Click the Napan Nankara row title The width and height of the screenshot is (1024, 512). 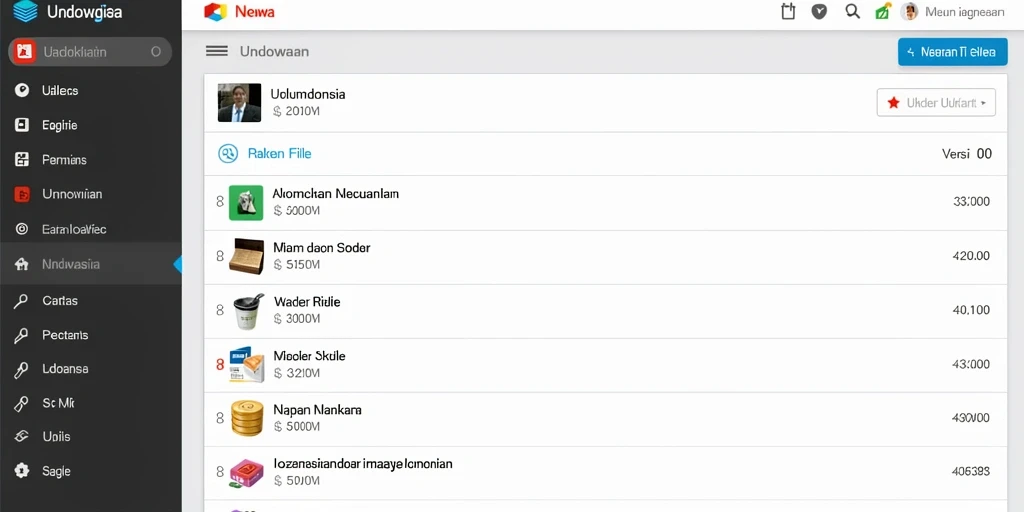(317, 410)
